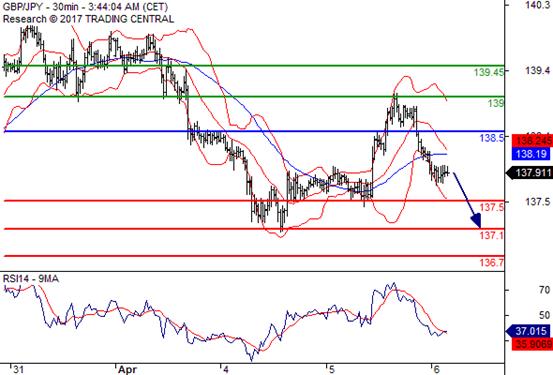Click the 31 date axis label

click(x=18, y=370)
